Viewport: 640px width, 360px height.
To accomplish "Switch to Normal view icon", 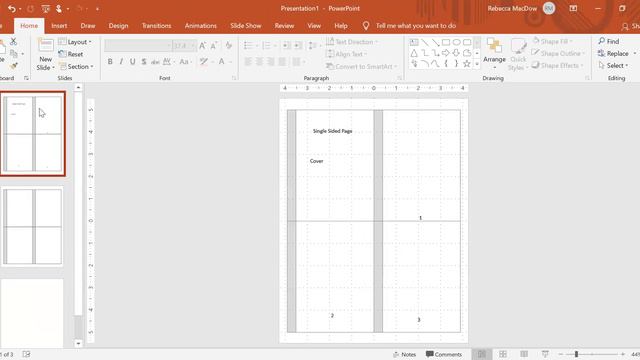I will tap(482, 354).
